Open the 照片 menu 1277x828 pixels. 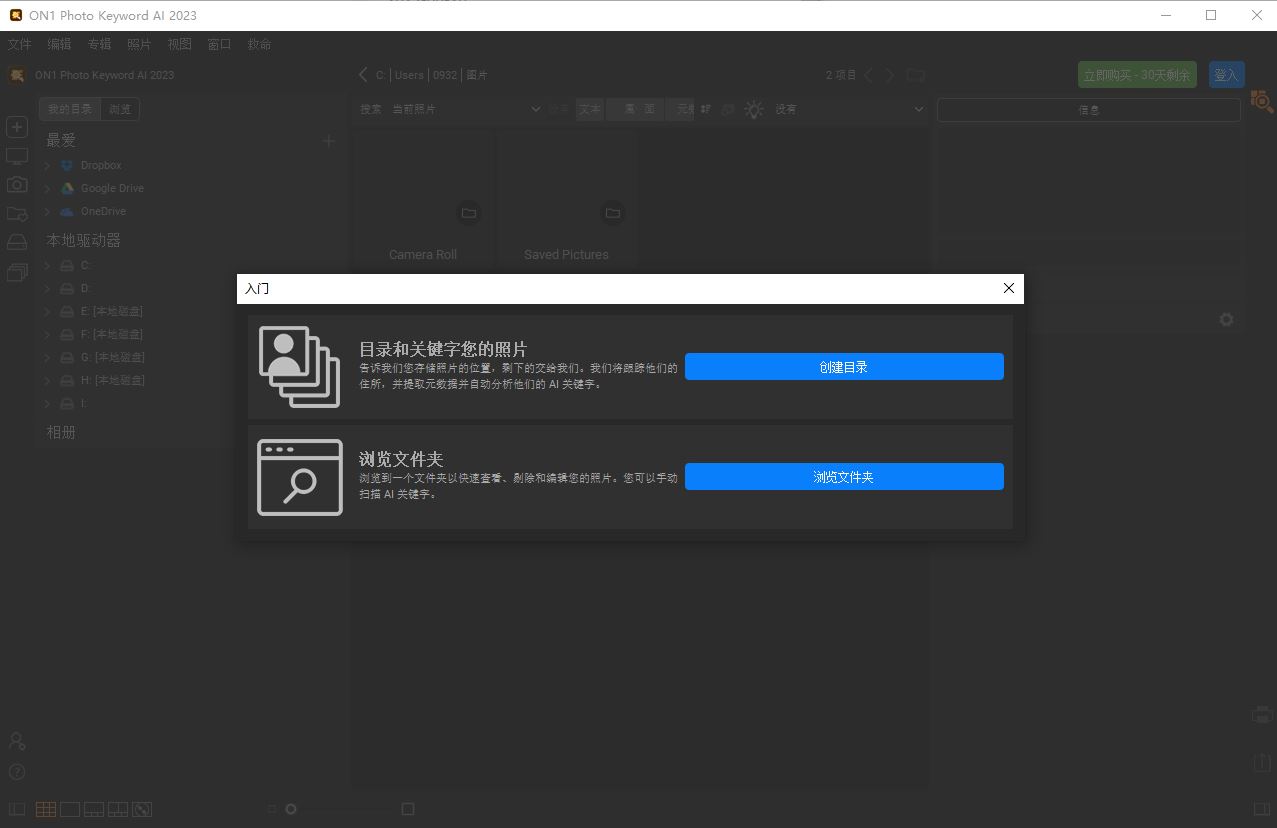[140, 44]
